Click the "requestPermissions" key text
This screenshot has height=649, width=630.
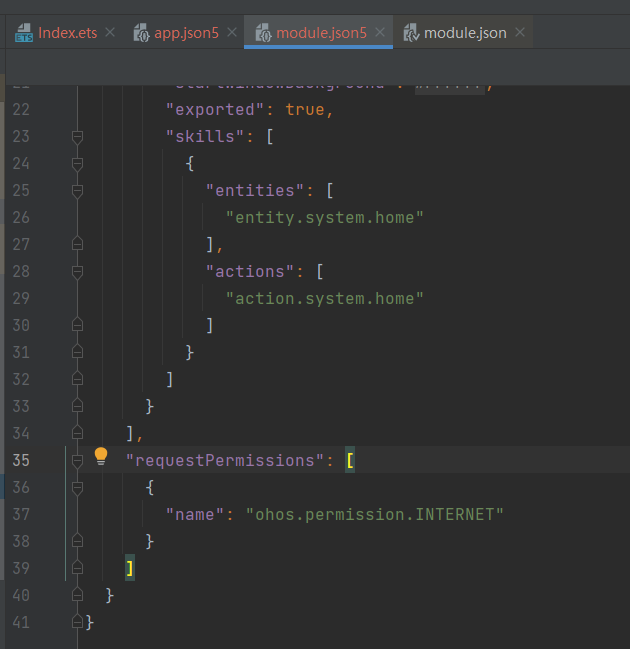pyautogui.click(x=225, y=461)
